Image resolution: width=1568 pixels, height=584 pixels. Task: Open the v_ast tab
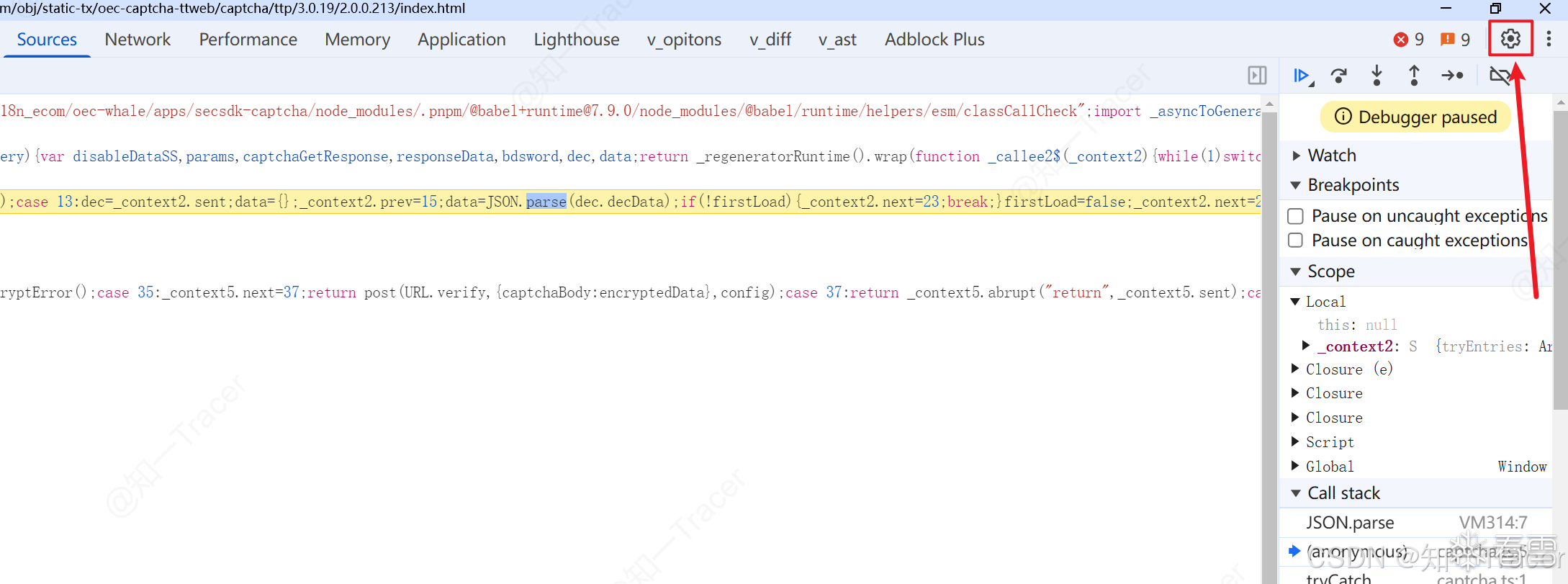pyautogui.click(x=837, y=40)
